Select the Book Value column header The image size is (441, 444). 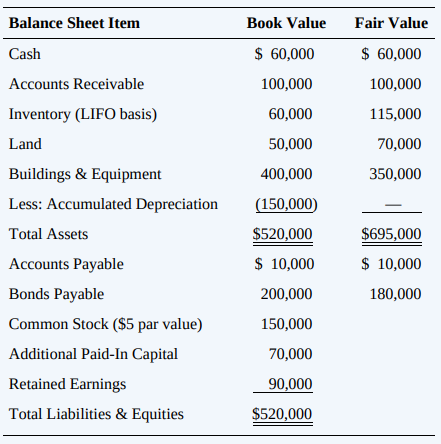point(286,23)
